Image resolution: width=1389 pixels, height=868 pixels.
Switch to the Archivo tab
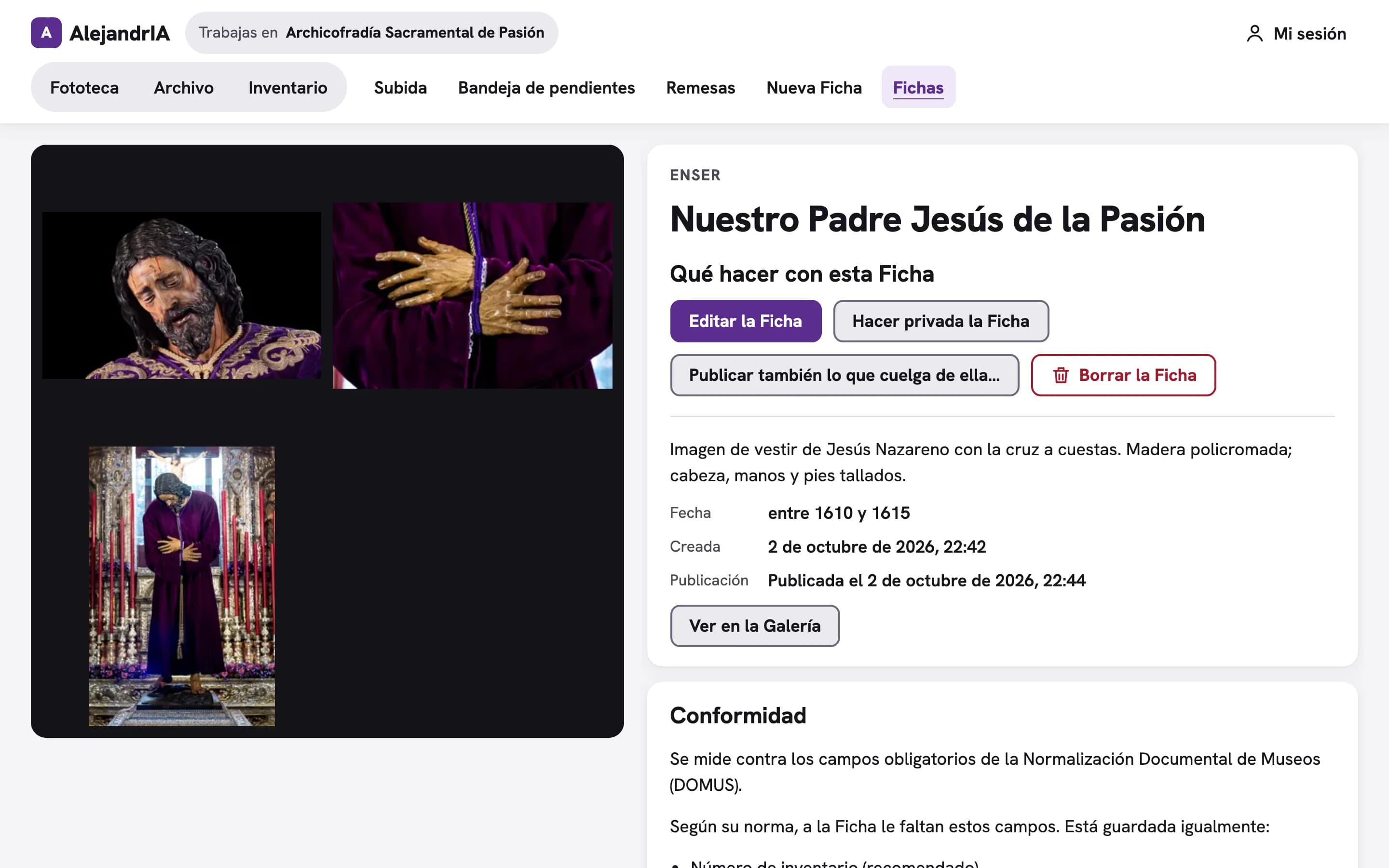click(184, 87)
